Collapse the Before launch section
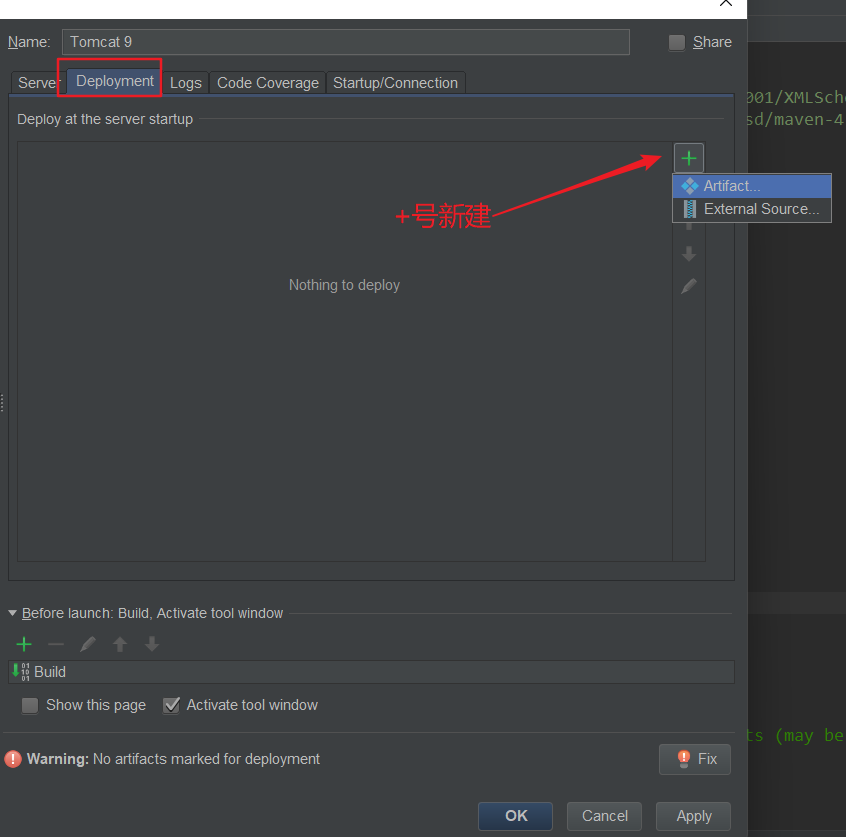 click(12, 613)
